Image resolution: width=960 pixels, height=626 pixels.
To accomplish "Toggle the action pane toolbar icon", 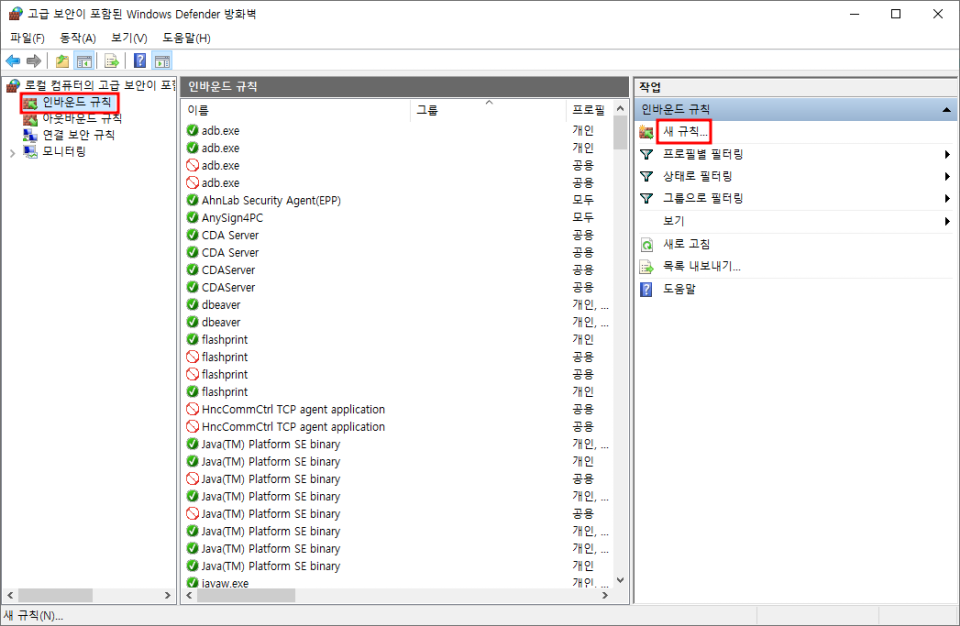I will 162,61.
